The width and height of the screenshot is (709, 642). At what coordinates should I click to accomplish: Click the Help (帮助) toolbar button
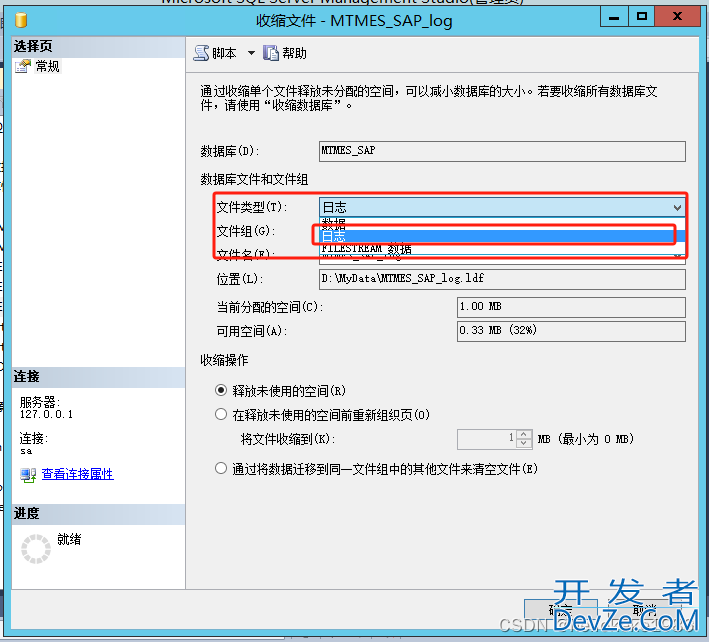285,53
